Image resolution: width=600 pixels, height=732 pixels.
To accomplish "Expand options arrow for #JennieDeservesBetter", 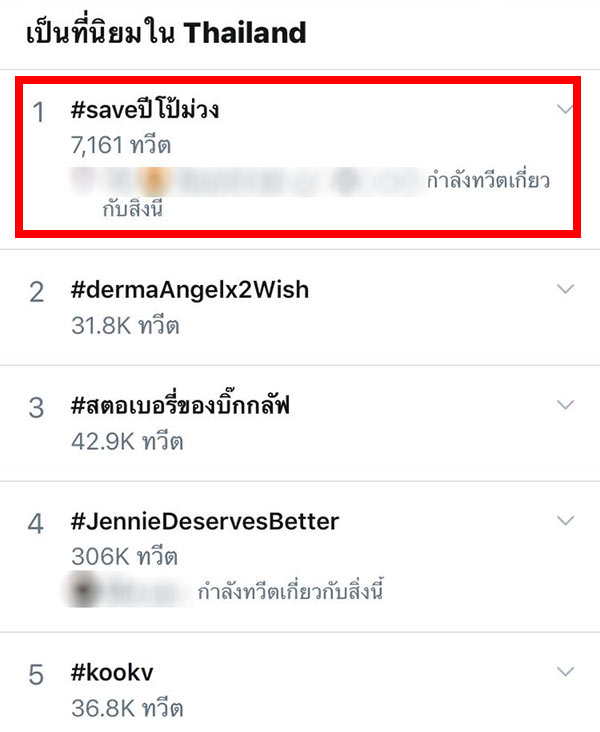I will tap(565, 520).
